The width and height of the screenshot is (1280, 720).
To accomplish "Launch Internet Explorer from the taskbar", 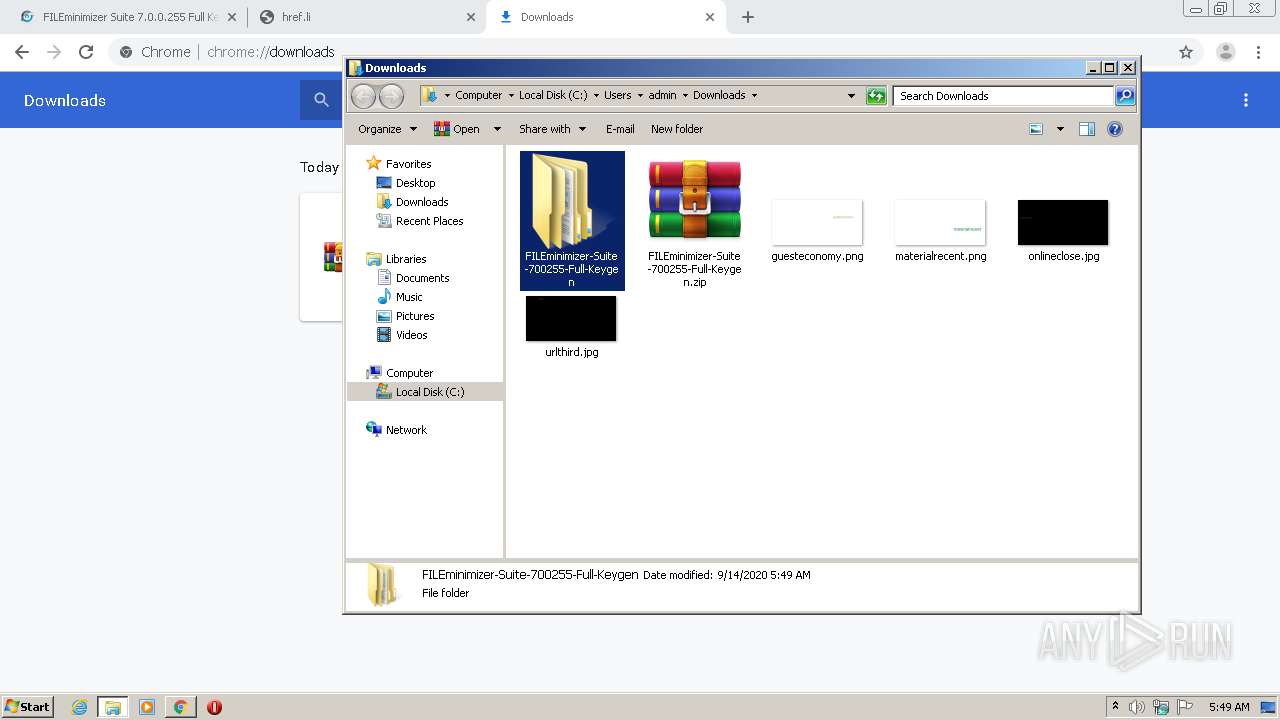I will click(x=79, y=707).
